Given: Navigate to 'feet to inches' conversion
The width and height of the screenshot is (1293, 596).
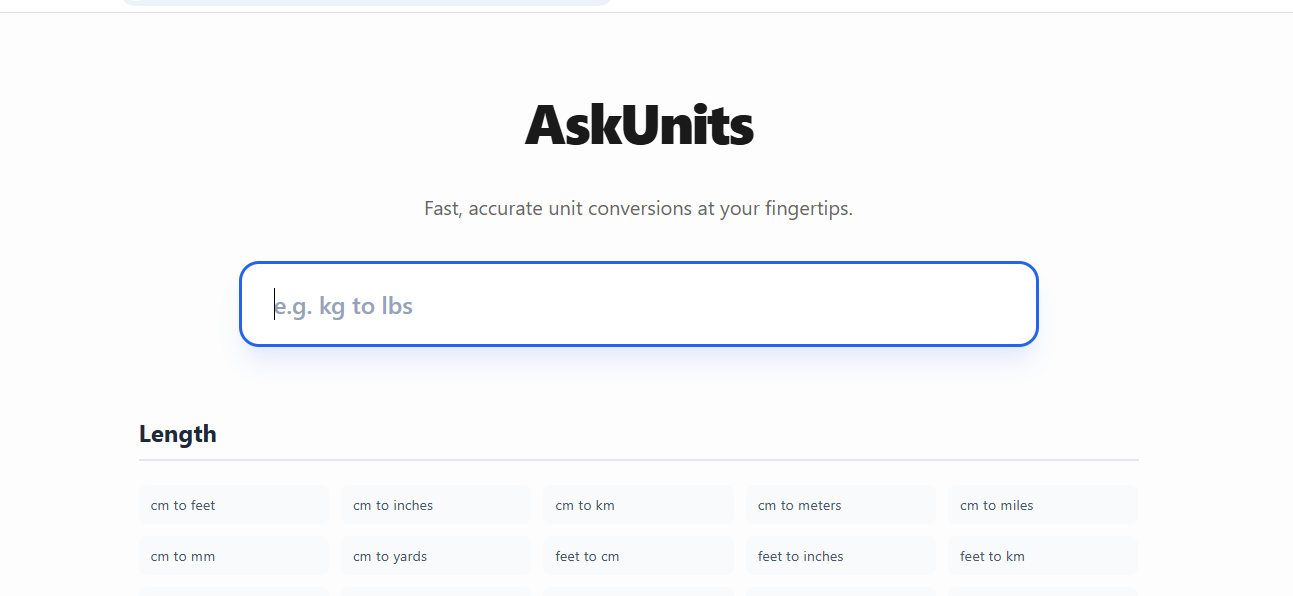Looking at the screenshot, I should point(840,556).
